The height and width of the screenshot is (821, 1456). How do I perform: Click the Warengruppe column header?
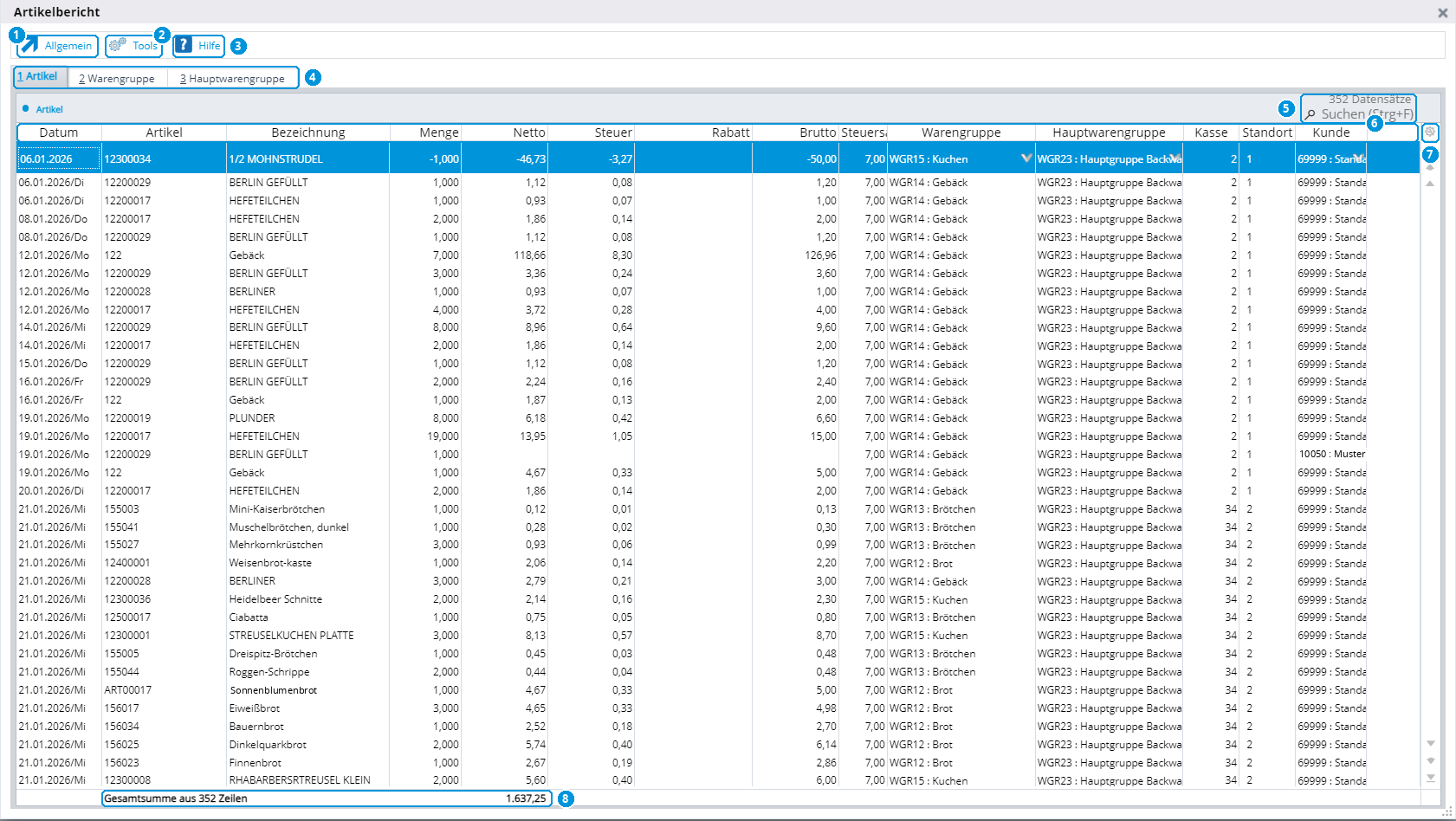[961, 133]
